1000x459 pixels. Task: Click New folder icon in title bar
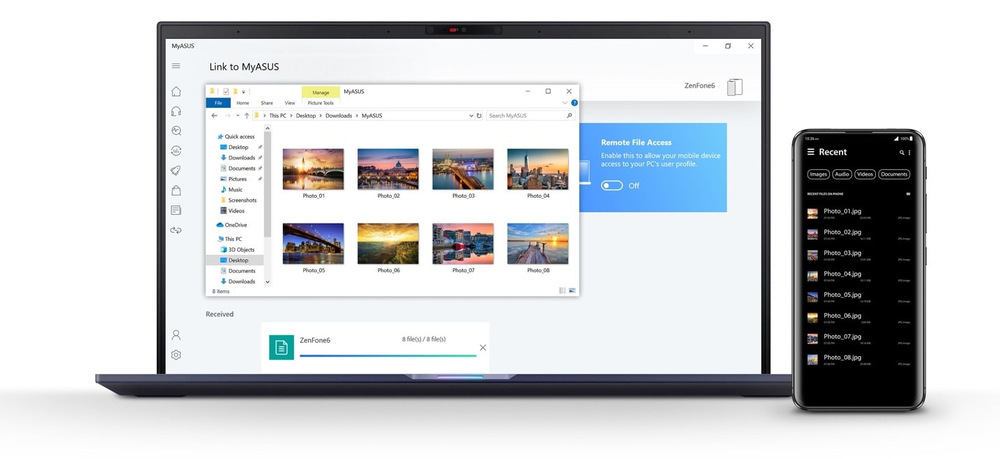point(235,91)
